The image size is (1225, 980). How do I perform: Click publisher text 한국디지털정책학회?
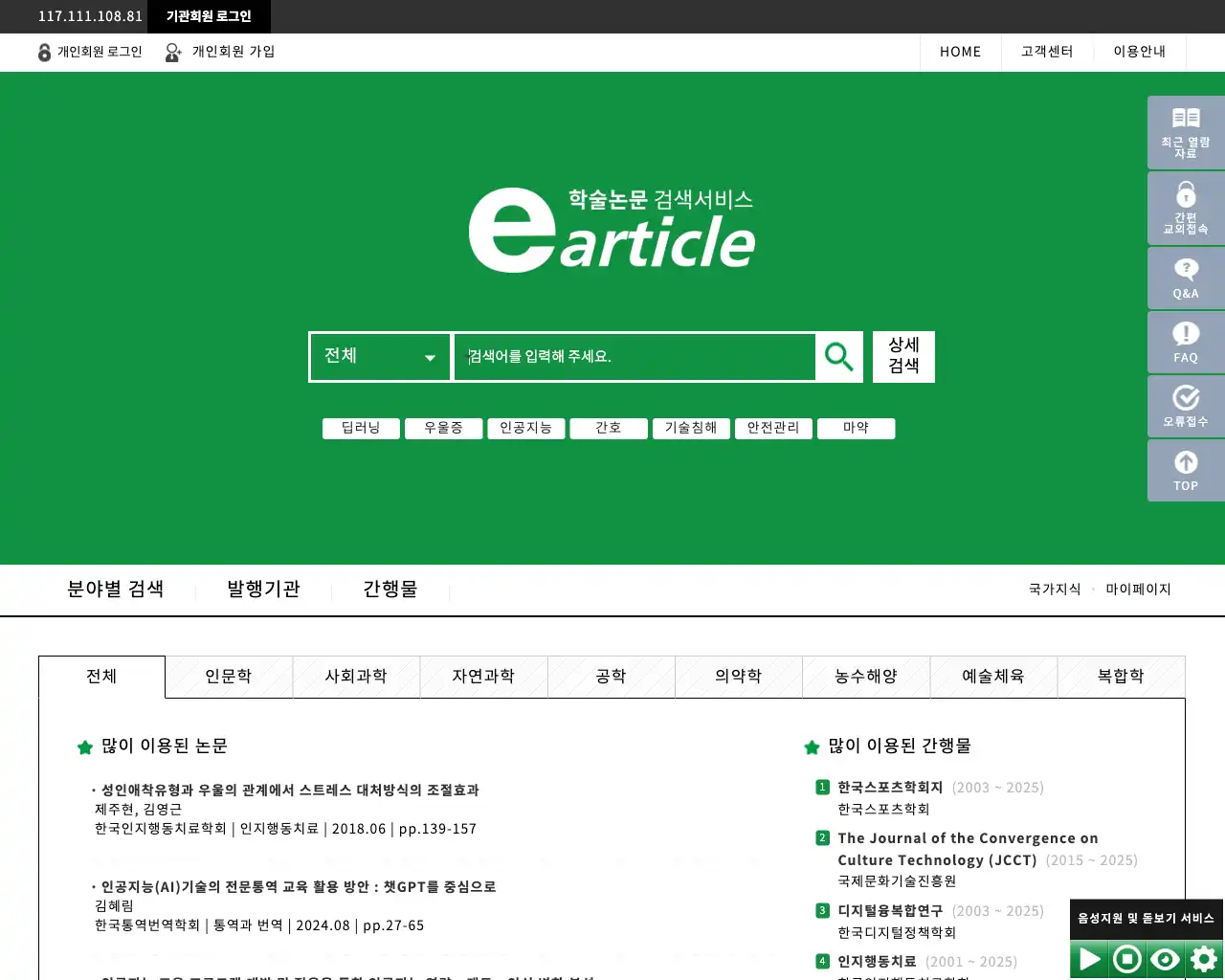(897, 933)
